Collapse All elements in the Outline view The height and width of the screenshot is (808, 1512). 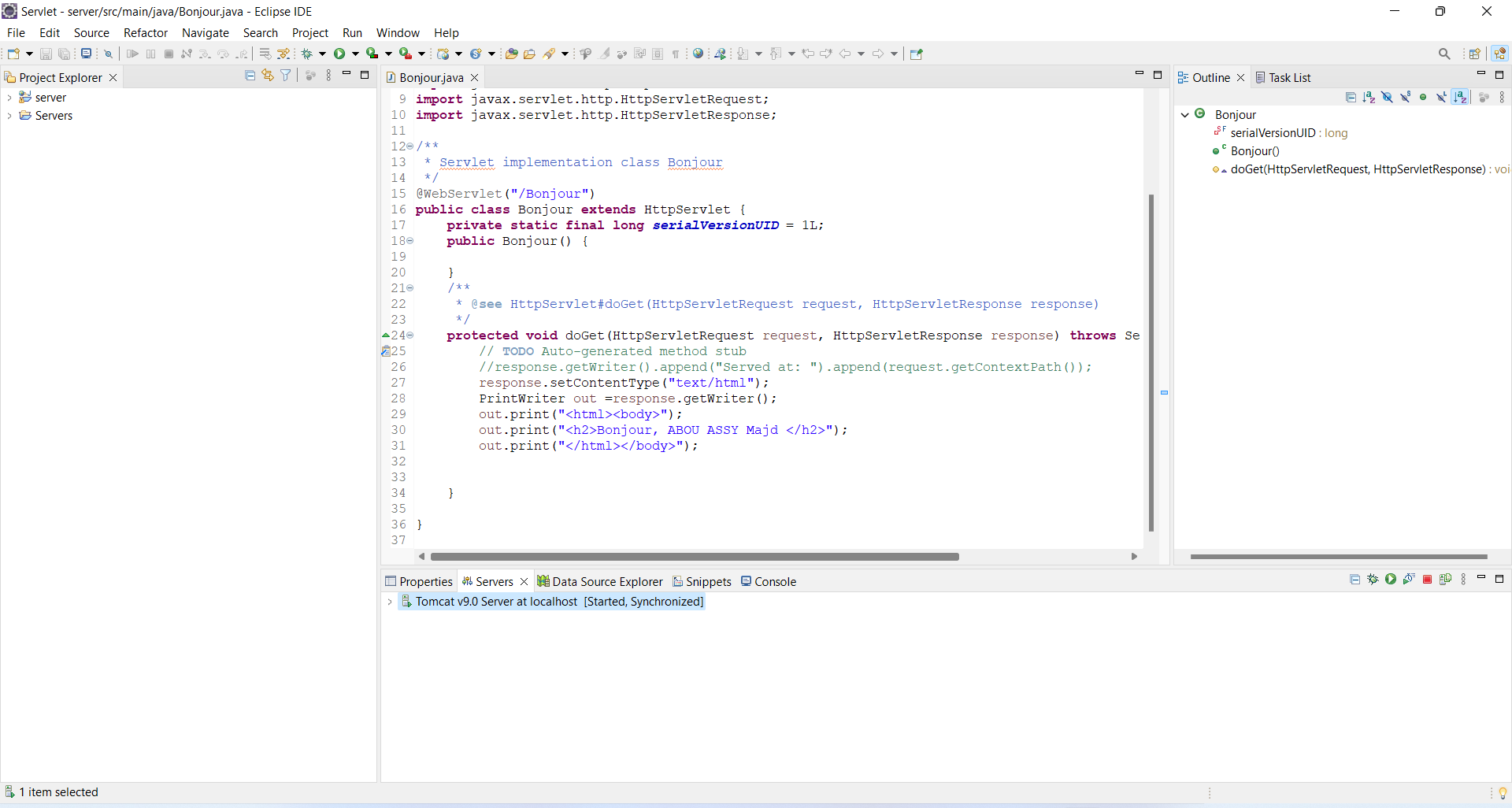point(1351,96)
